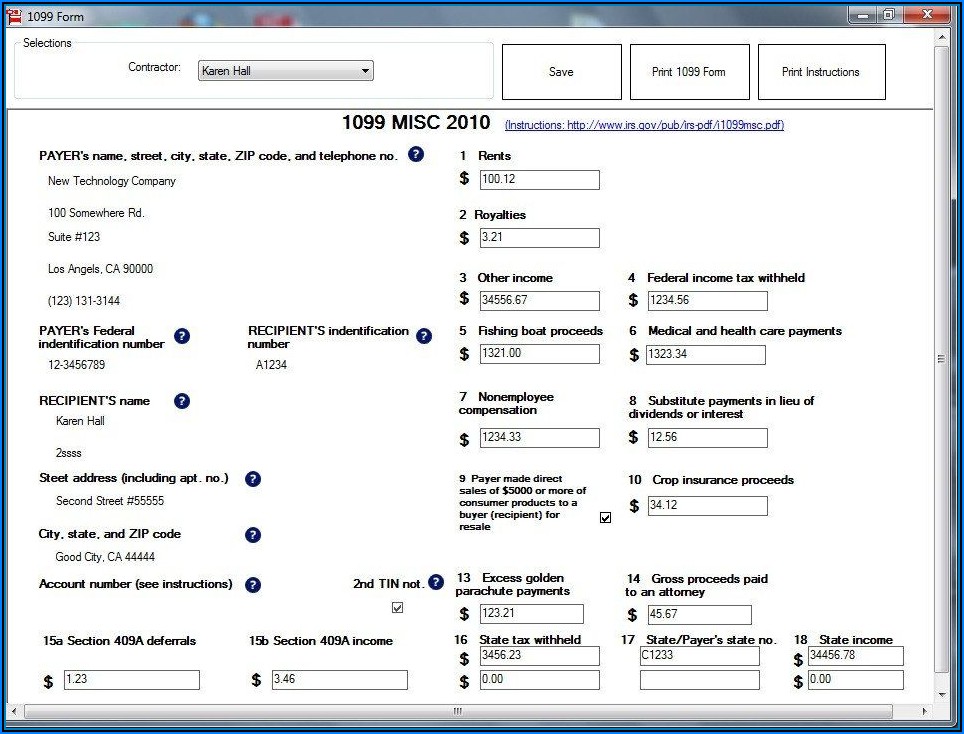Click the Rents amount field
This screenshot has width=964, height=734.
point(539,180)
